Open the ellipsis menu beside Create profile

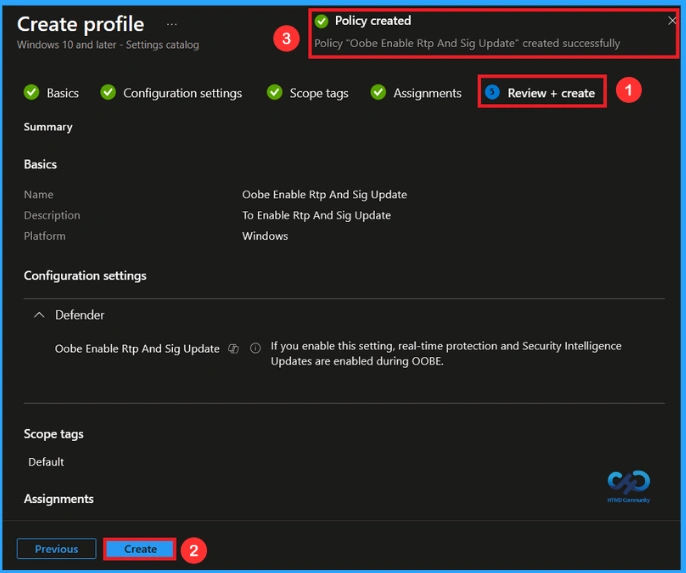click(x=172, y=24)
